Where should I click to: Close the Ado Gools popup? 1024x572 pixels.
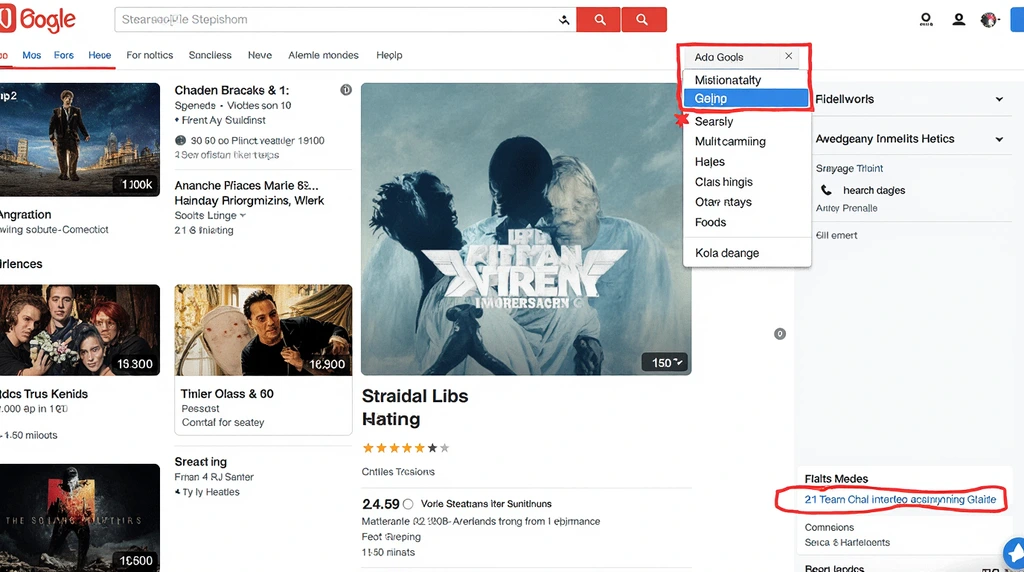(x=789, y=56)
